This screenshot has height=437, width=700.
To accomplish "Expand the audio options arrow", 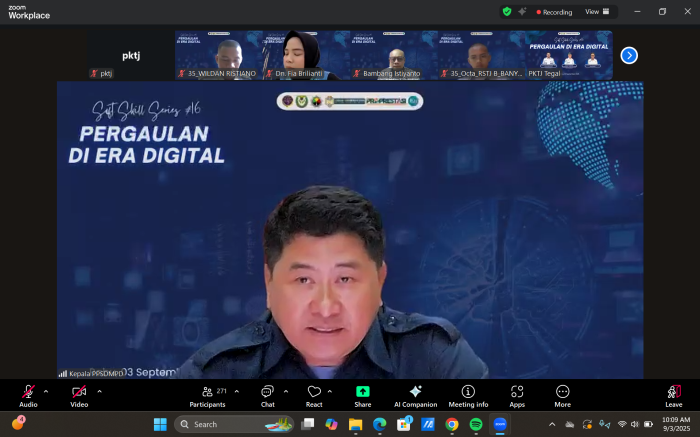I will 46,391.
